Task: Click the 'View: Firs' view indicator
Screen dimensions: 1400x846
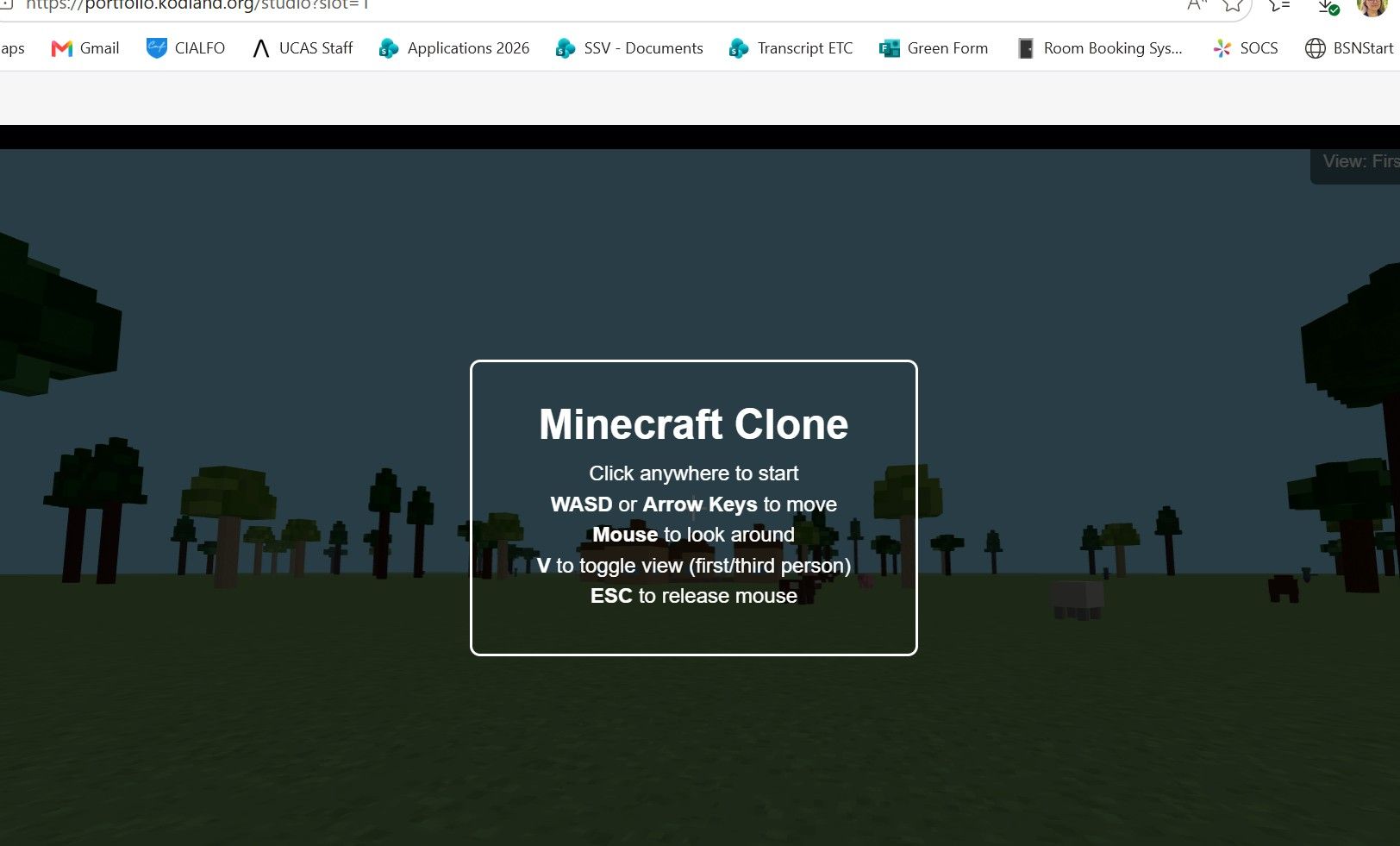Action: pyautogui.click(x=1355, y=164)
